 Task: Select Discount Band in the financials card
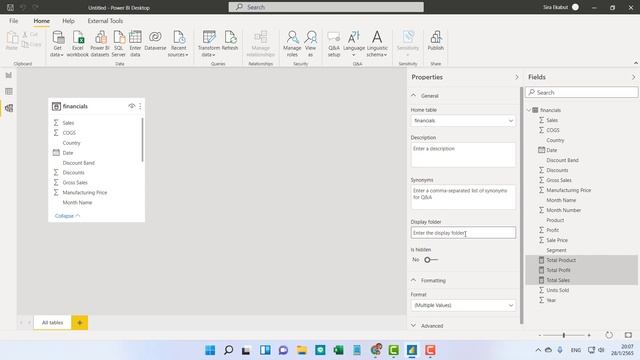78,163
